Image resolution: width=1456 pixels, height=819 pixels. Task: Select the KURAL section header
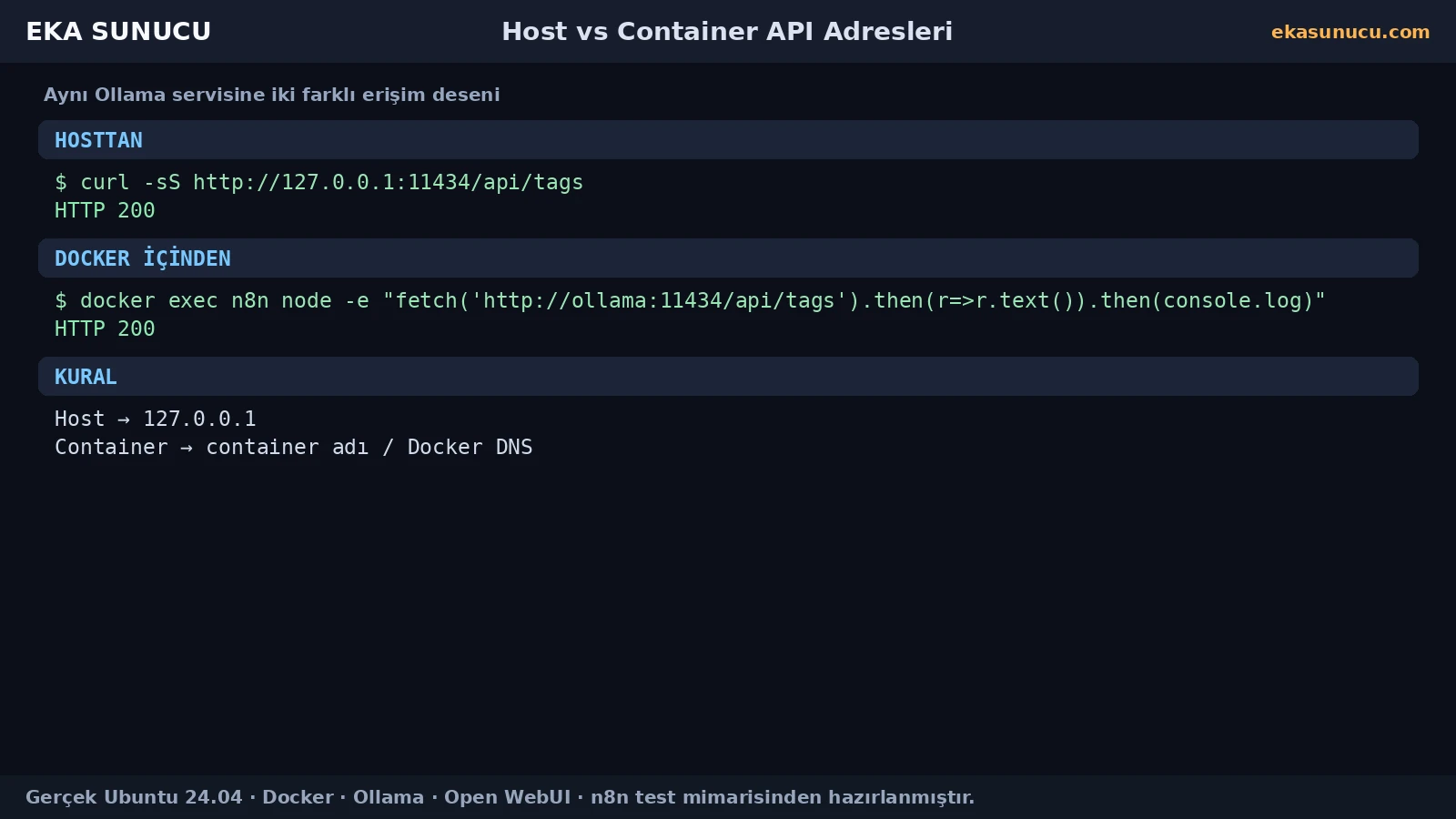728,377
